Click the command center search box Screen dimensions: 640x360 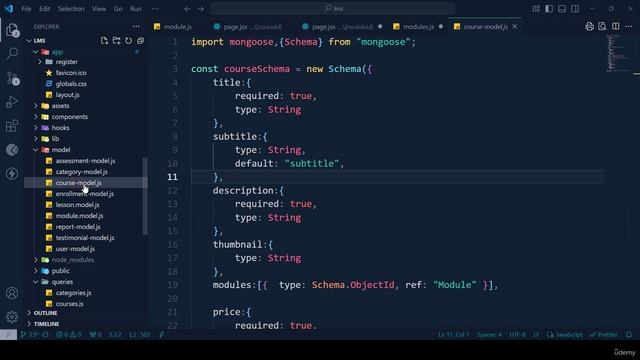coord(333,9)
